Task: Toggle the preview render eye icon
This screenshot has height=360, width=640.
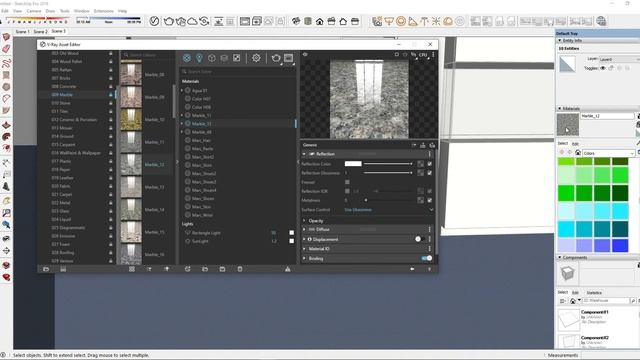Action: (x=305, y=54)
